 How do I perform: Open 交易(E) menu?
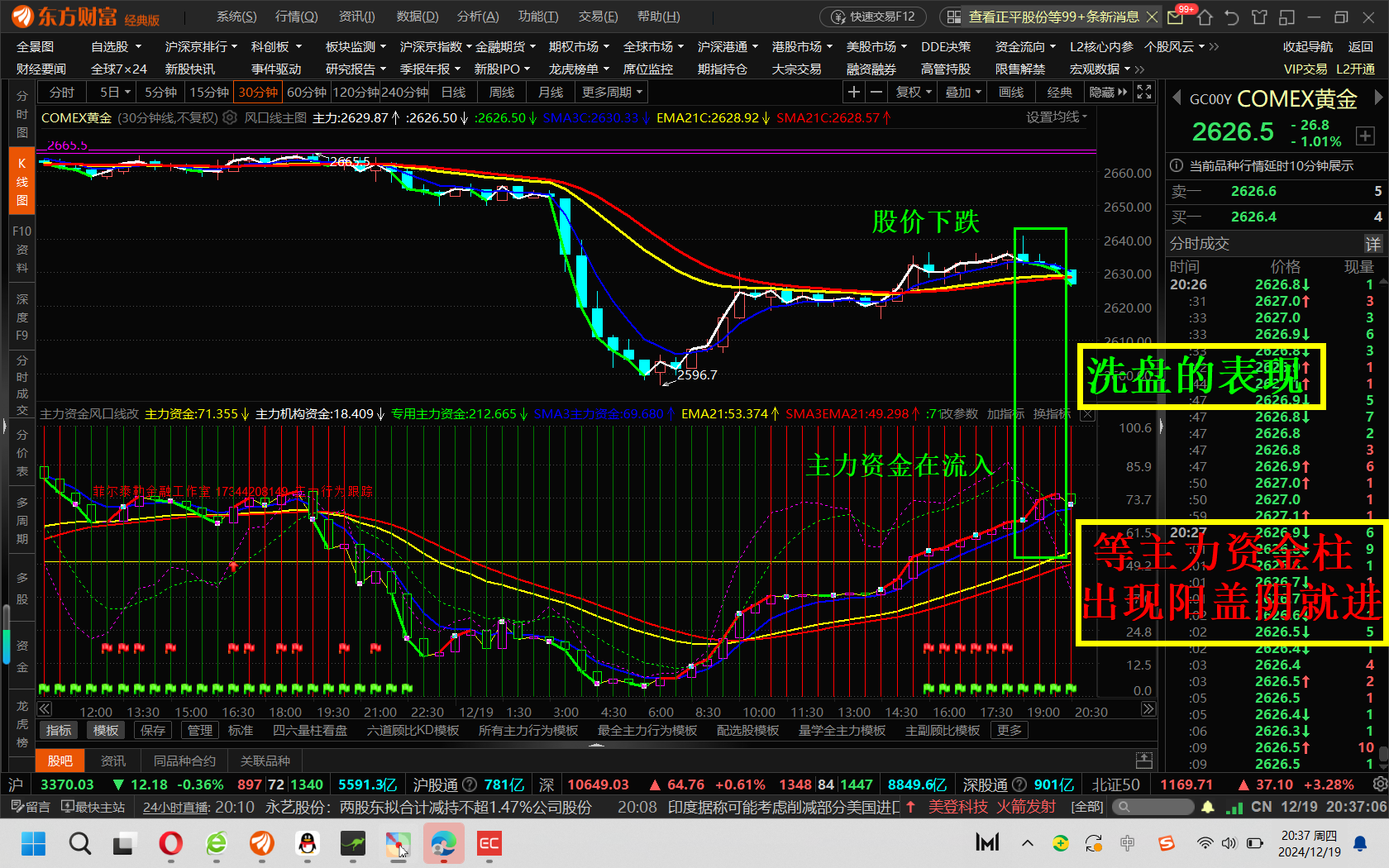click(598, 17)
